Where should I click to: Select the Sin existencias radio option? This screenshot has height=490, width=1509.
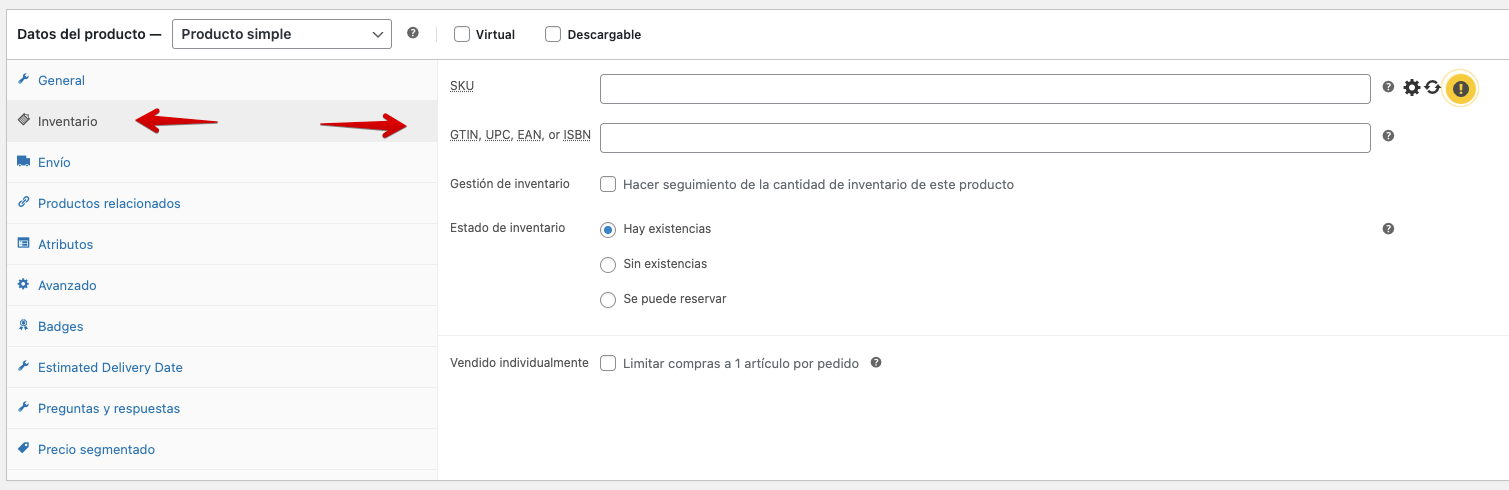pyautogui.click(x=608, y=264)
